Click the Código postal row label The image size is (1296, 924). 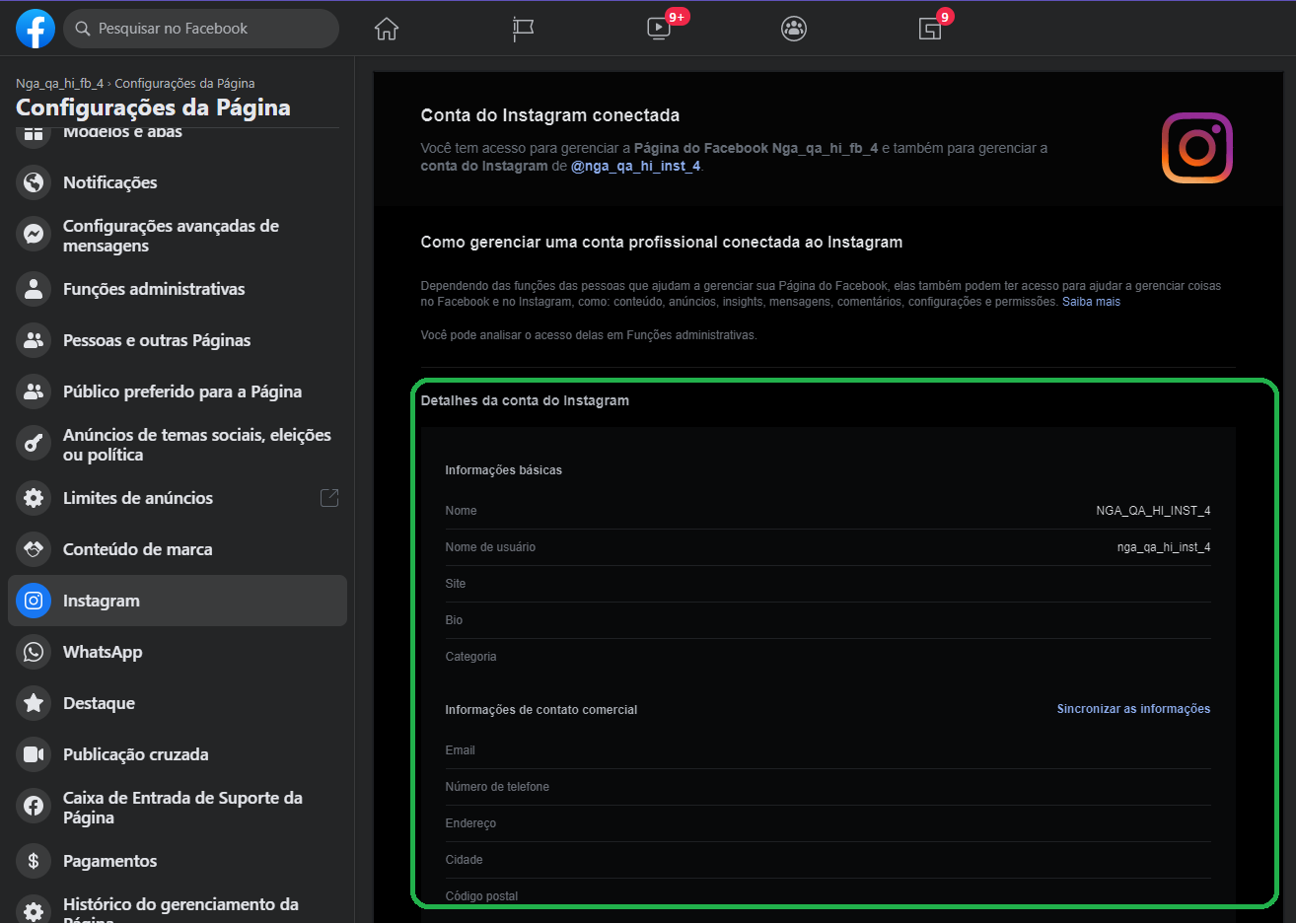pyautogui.click(x=481, y=896)
